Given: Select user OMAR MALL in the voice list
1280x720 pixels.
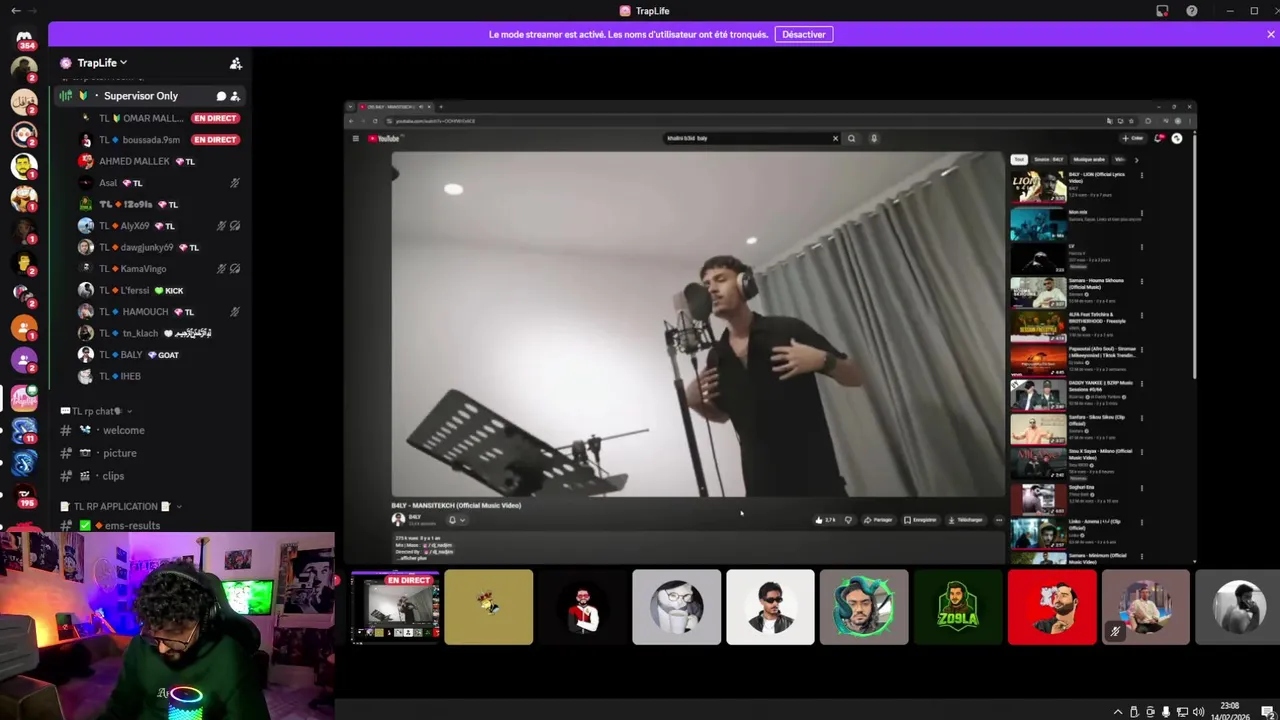Looking at the screenshot, I should point(141,118).
